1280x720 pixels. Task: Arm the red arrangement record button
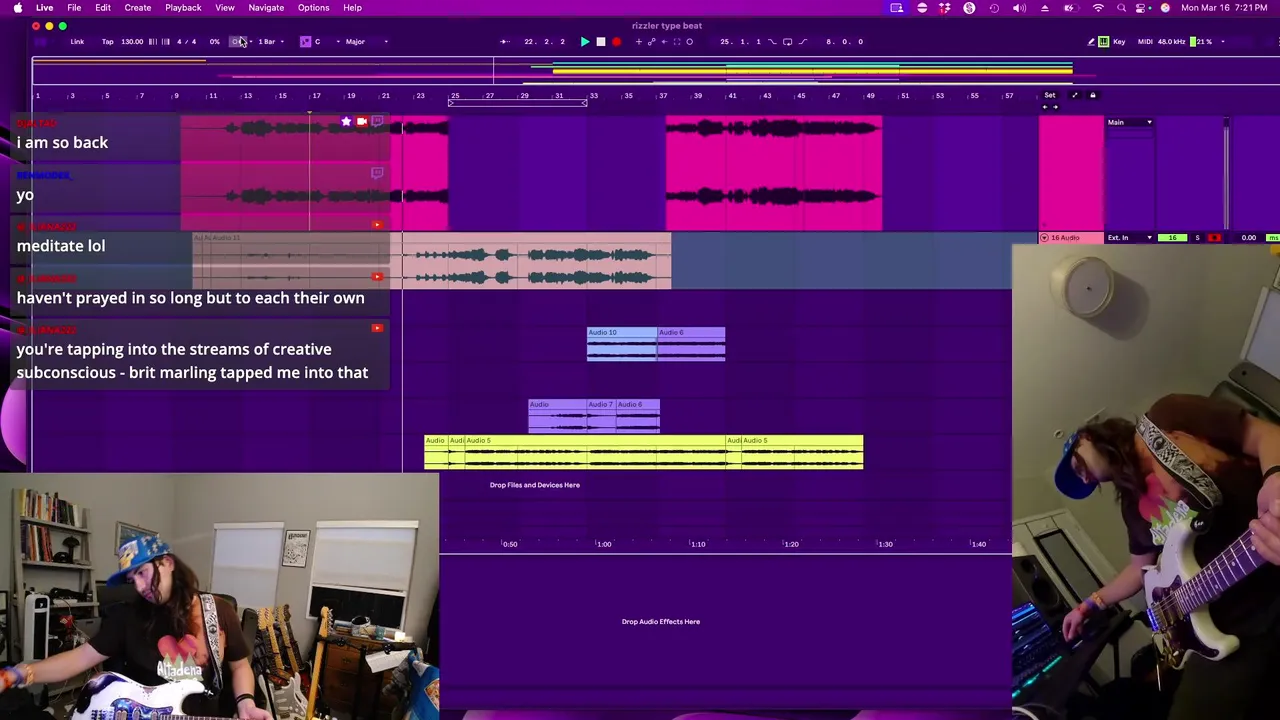(616, 42)
